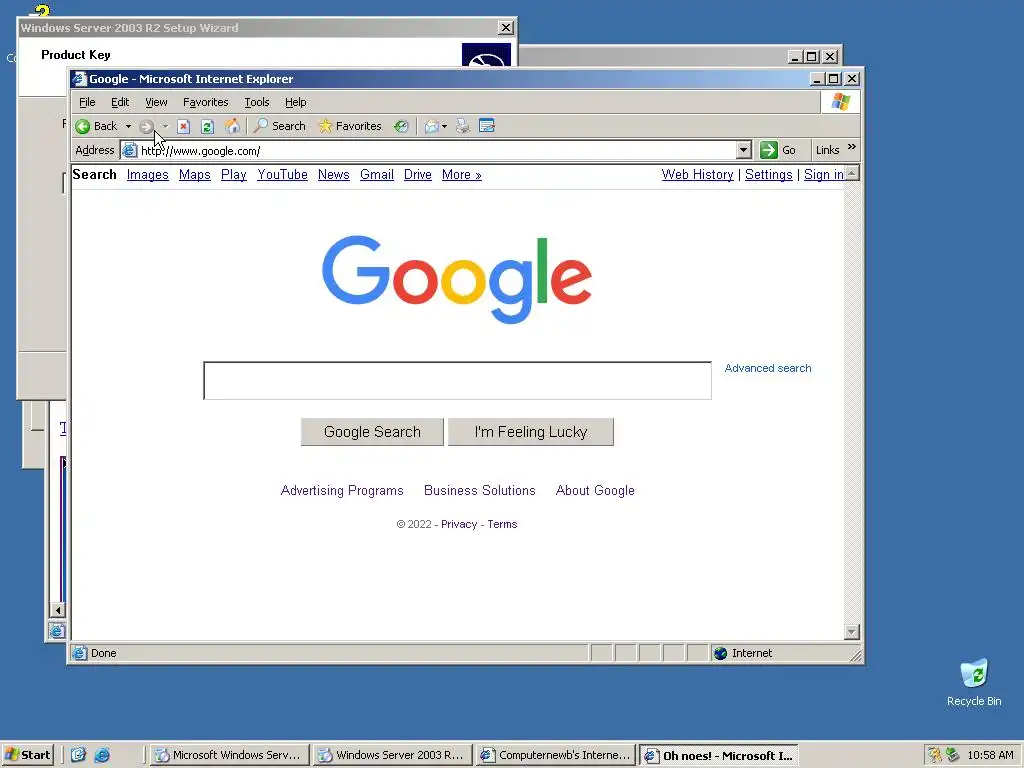
Task: Open the Help menu
Action: (x=295, y=102)
